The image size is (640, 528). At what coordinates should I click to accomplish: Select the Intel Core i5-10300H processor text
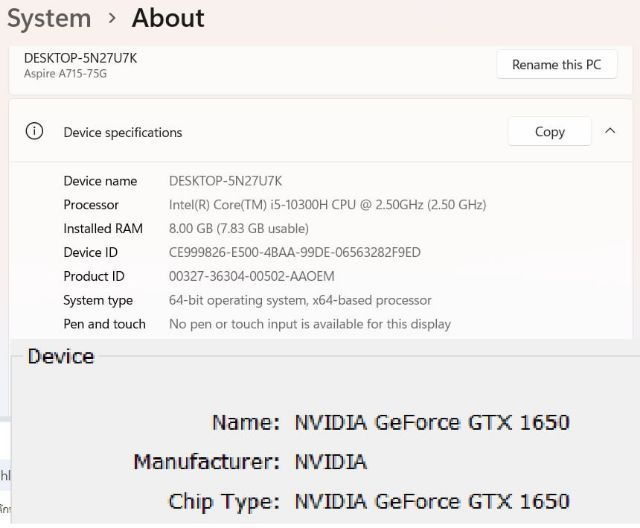(x=327, y=204)
